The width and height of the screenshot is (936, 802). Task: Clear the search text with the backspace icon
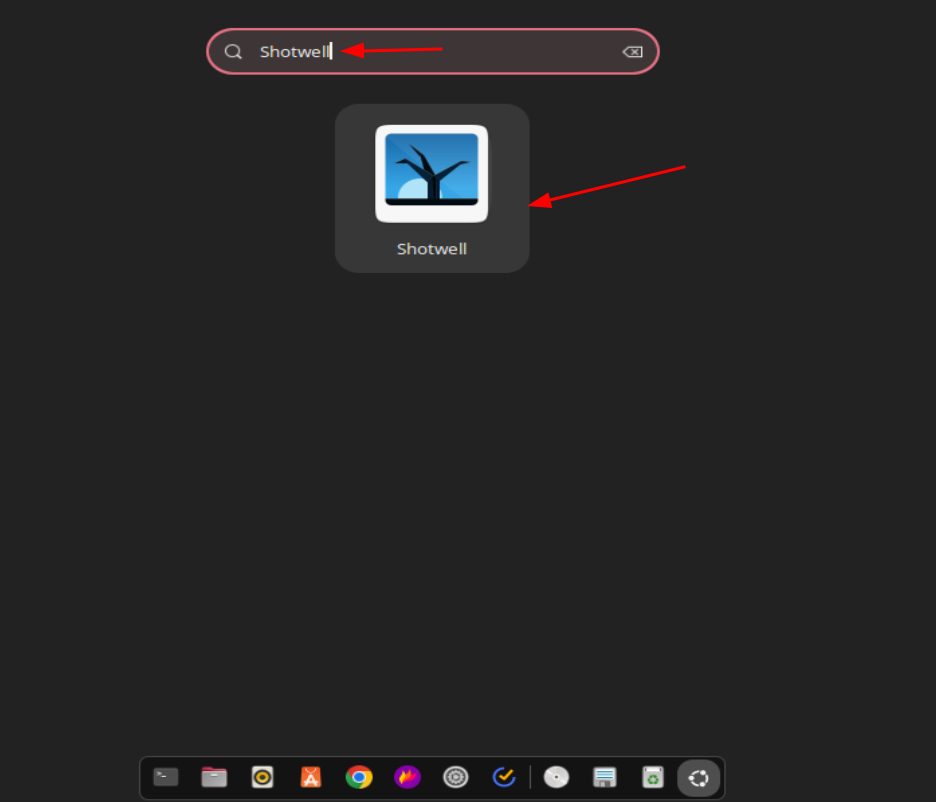click(632, 52)
